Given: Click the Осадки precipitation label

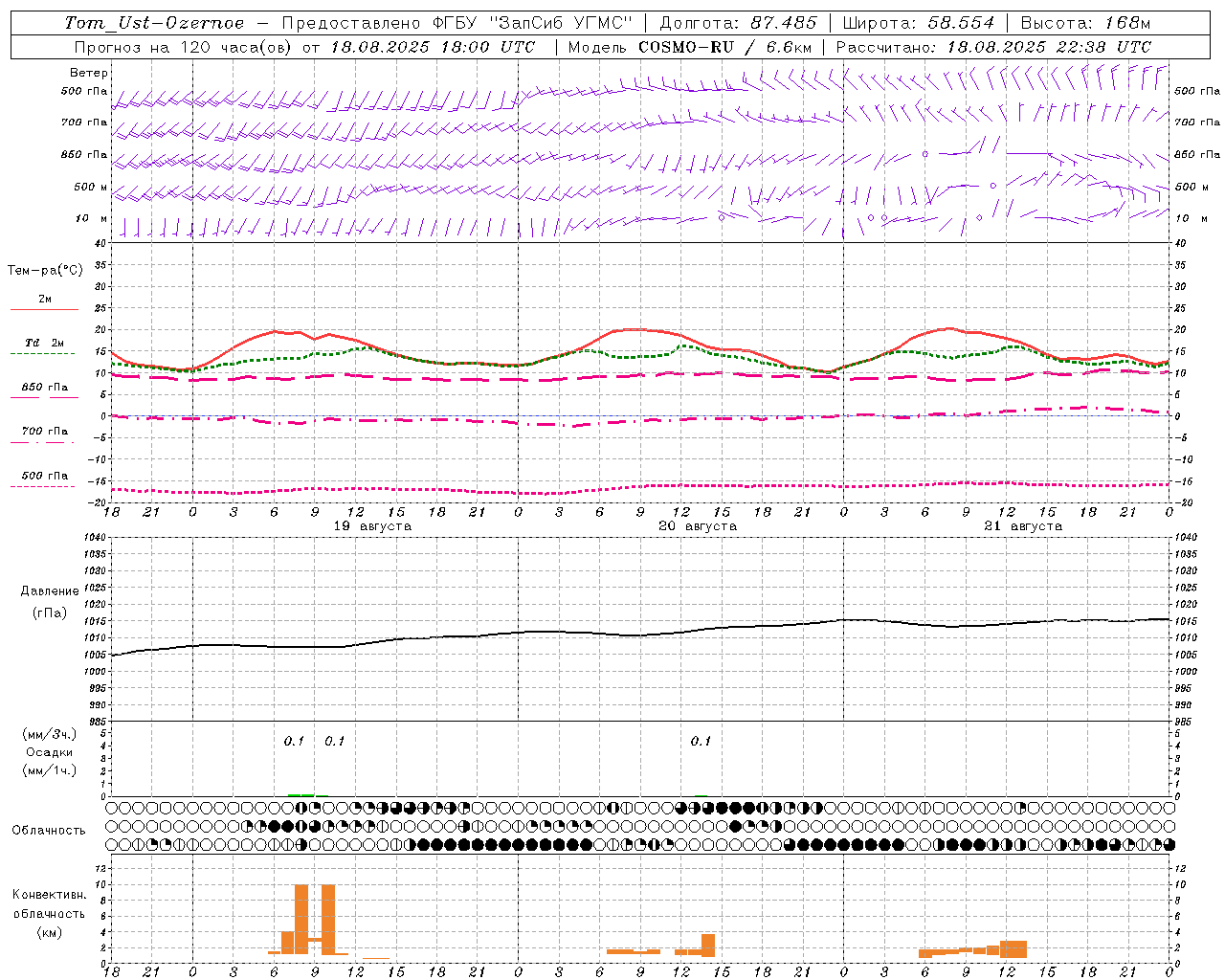Looking at the screenshot, I should (x=50, y=752).
